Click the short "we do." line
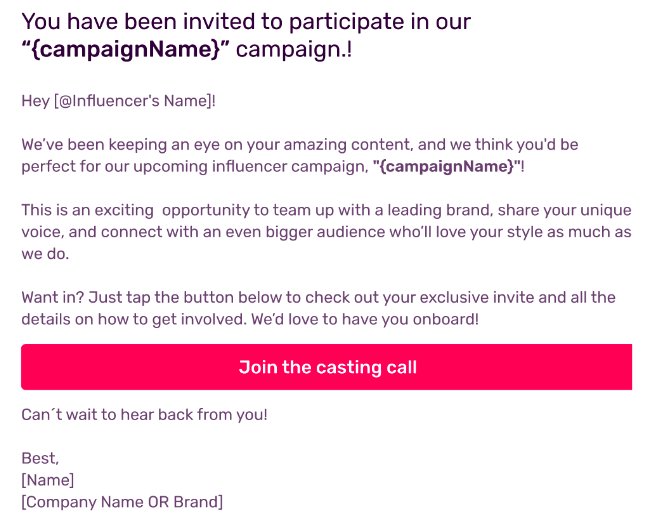 [45, 254]
